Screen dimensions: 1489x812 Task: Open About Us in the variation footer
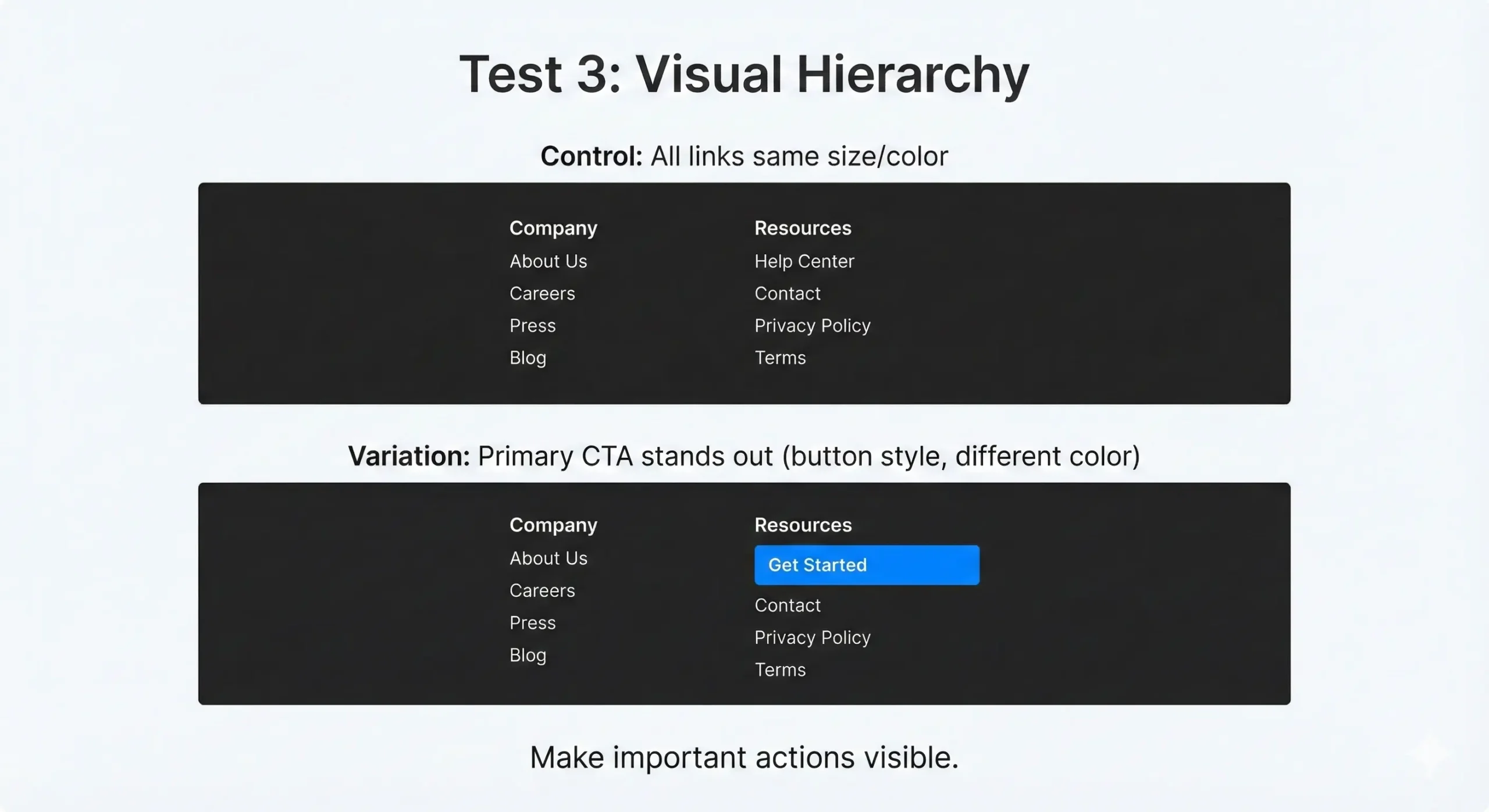coord(548,558)
